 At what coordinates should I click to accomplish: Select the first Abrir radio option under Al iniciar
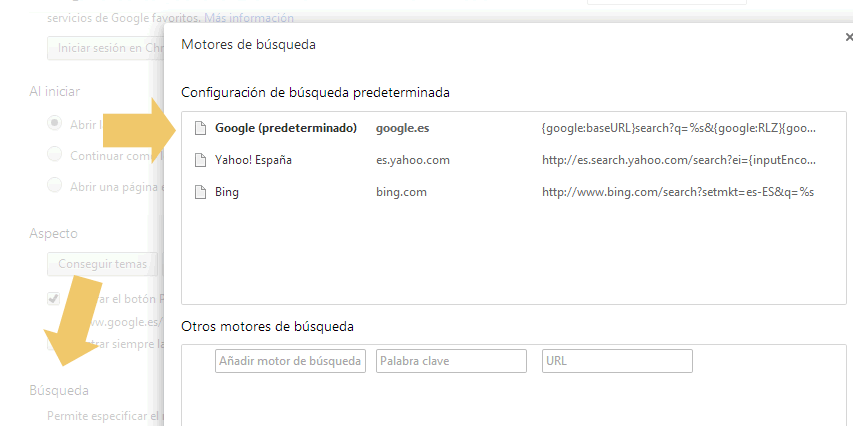click(x=54, y=124)
